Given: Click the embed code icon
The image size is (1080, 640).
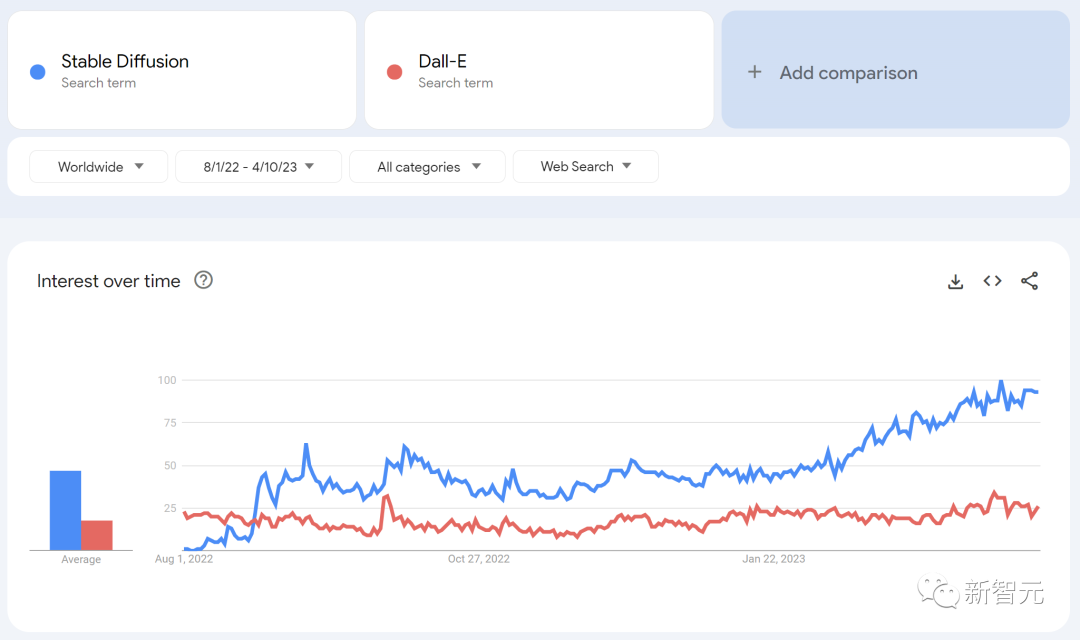Looking at the screenshot, I should (x=992, y=281).
